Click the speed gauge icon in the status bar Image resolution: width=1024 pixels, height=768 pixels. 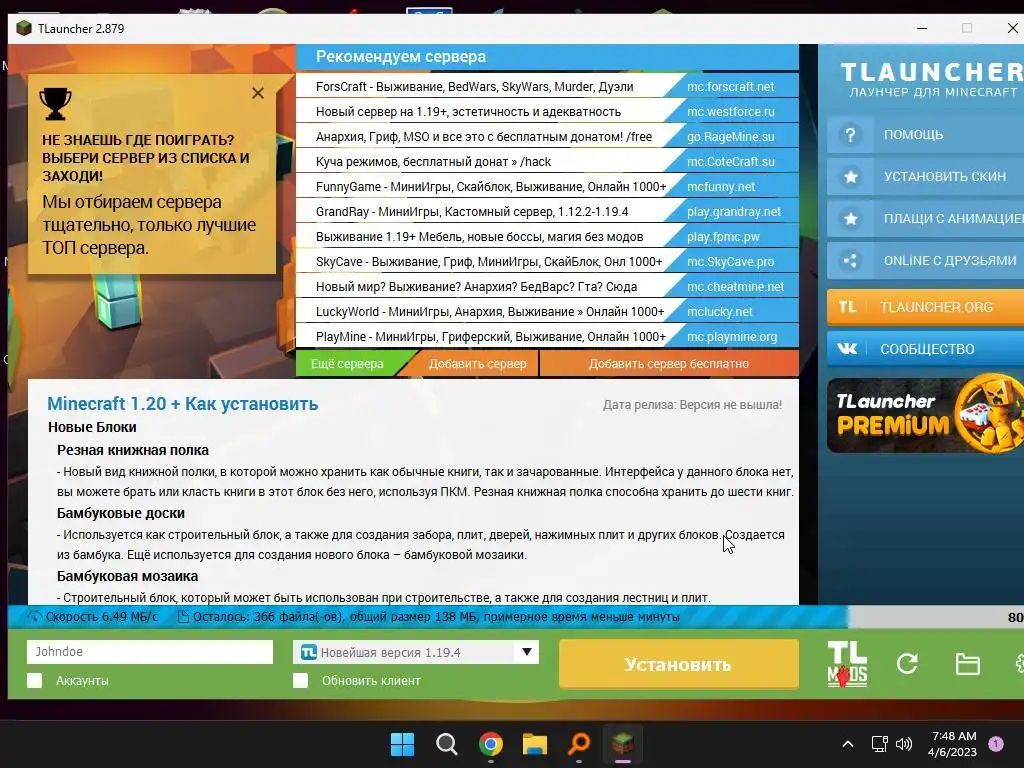point(35,617)
